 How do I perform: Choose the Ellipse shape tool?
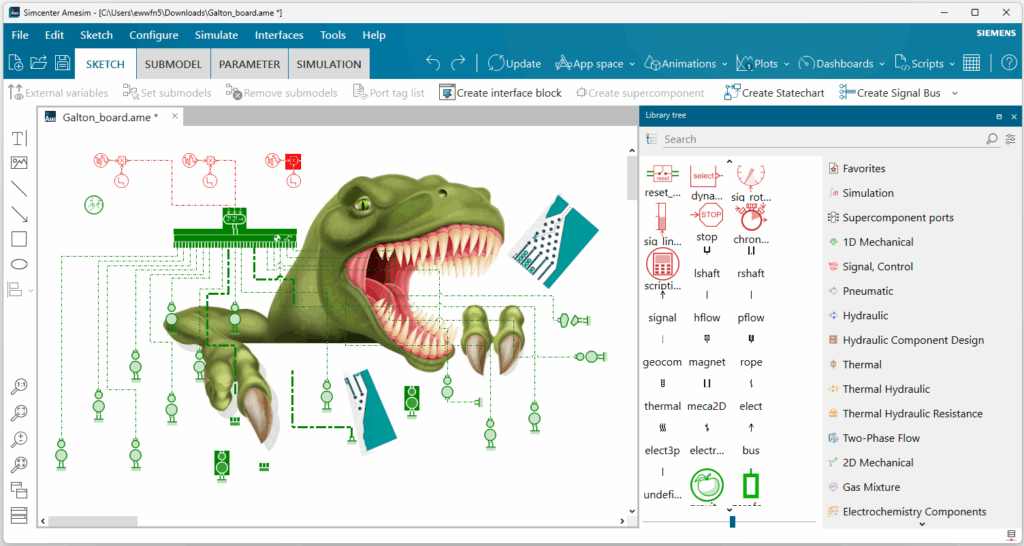19,264
